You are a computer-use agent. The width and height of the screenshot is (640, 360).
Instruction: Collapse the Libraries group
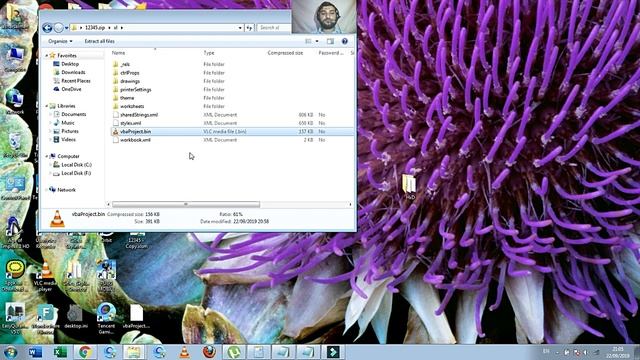pos(47,106)
